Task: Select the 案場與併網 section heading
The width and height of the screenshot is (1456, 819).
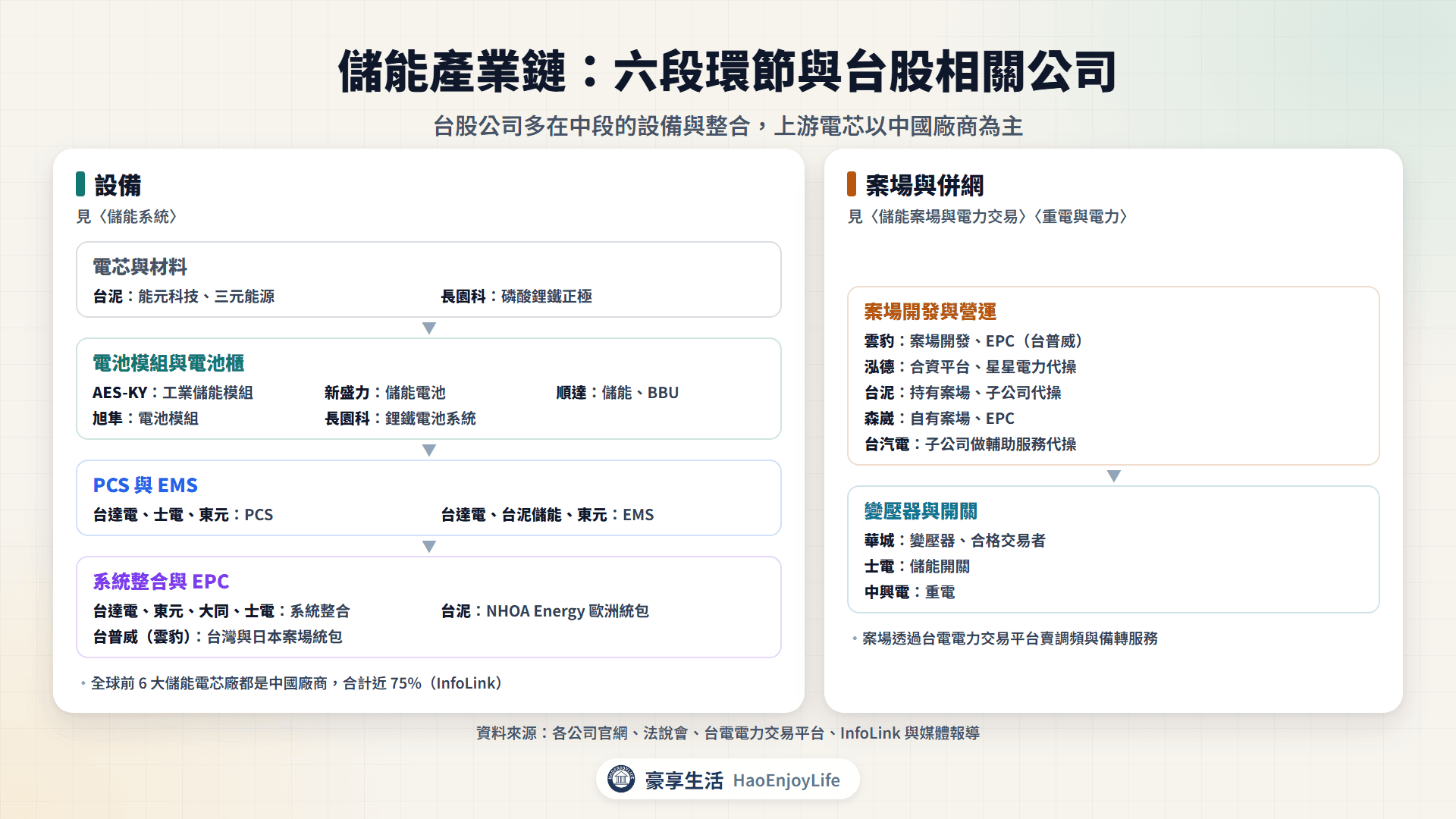Action: click(924, 185)
